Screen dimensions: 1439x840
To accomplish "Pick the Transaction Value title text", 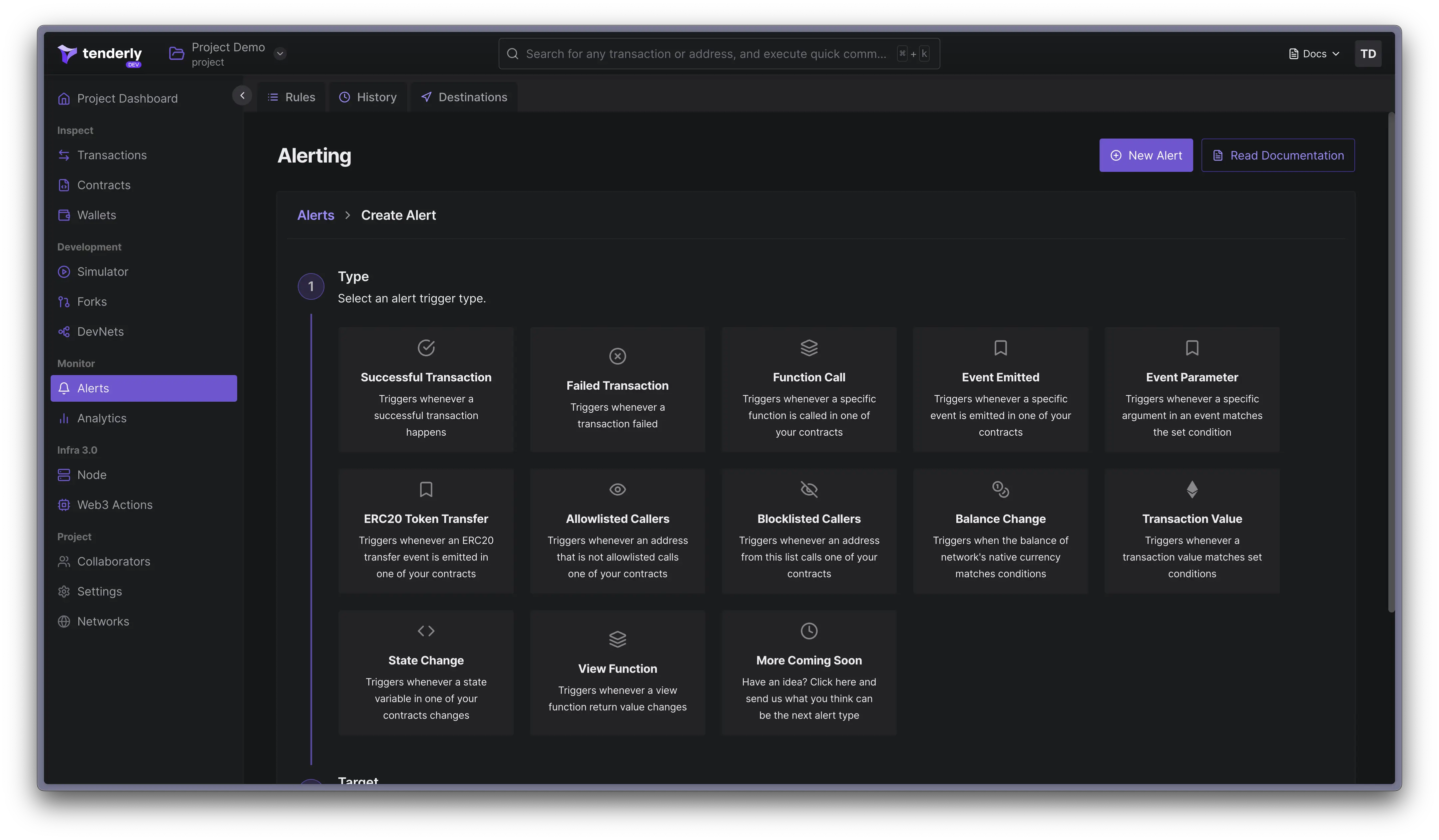I will (1192, 519).
